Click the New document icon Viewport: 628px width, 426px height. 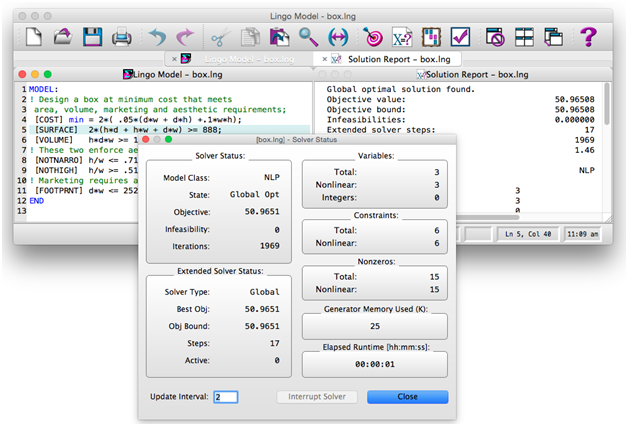click(33, 38)
